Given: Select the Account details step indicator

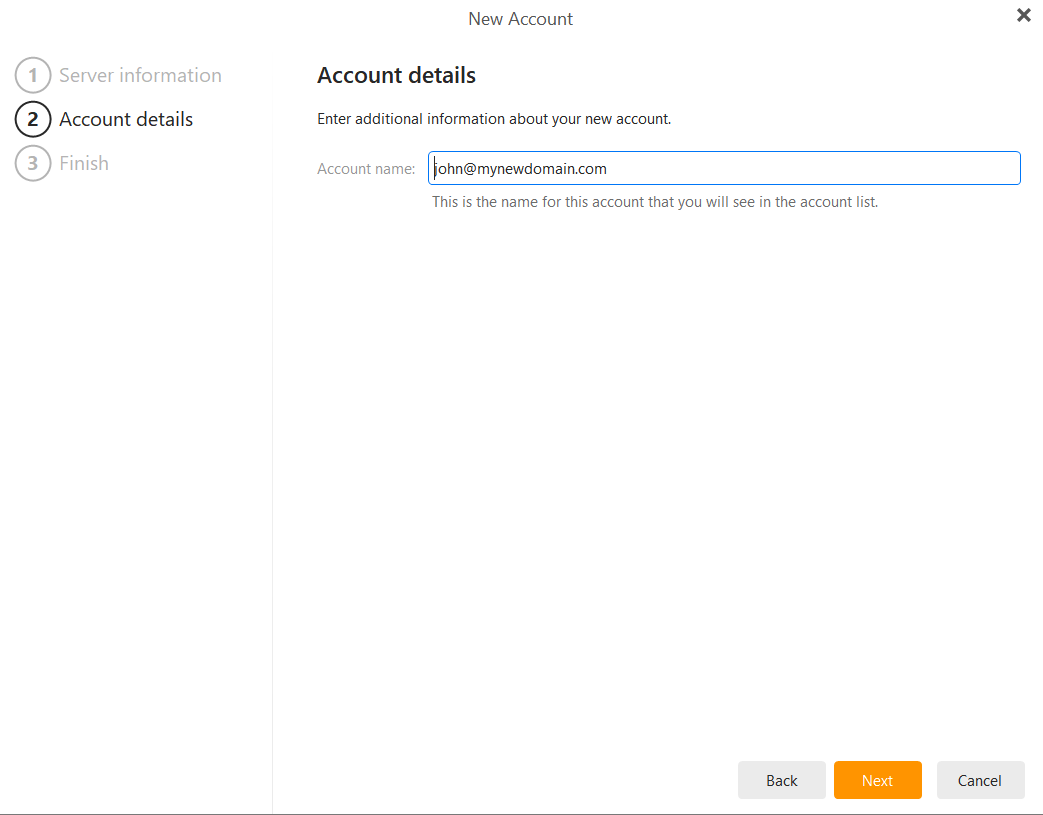Looking at the screenshot, I should 126,119.
